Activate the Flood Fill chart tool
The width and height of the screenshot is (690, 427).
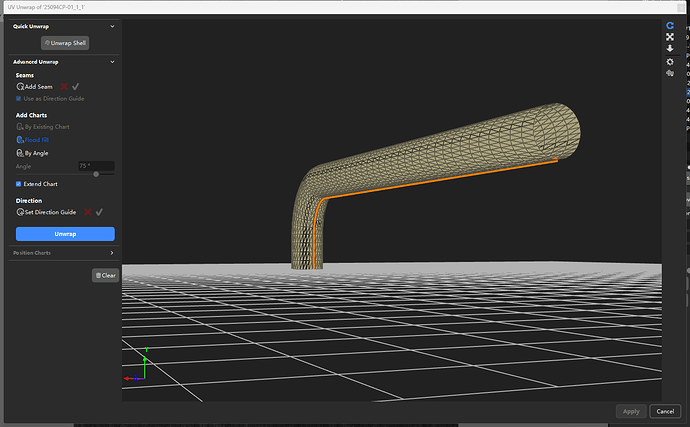click(33, 140)
